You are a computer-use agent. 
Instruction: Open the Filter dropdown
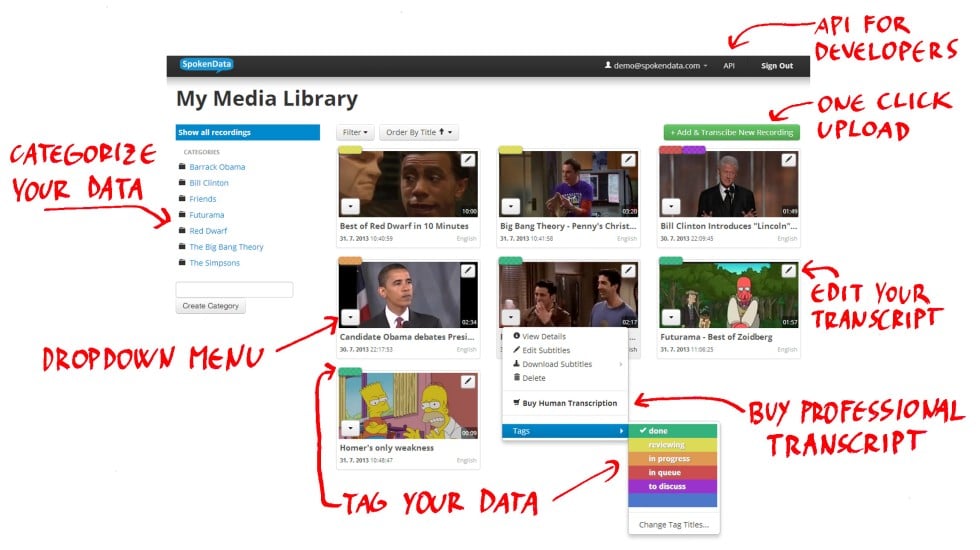pyautogui.click(x=355, y=132)
